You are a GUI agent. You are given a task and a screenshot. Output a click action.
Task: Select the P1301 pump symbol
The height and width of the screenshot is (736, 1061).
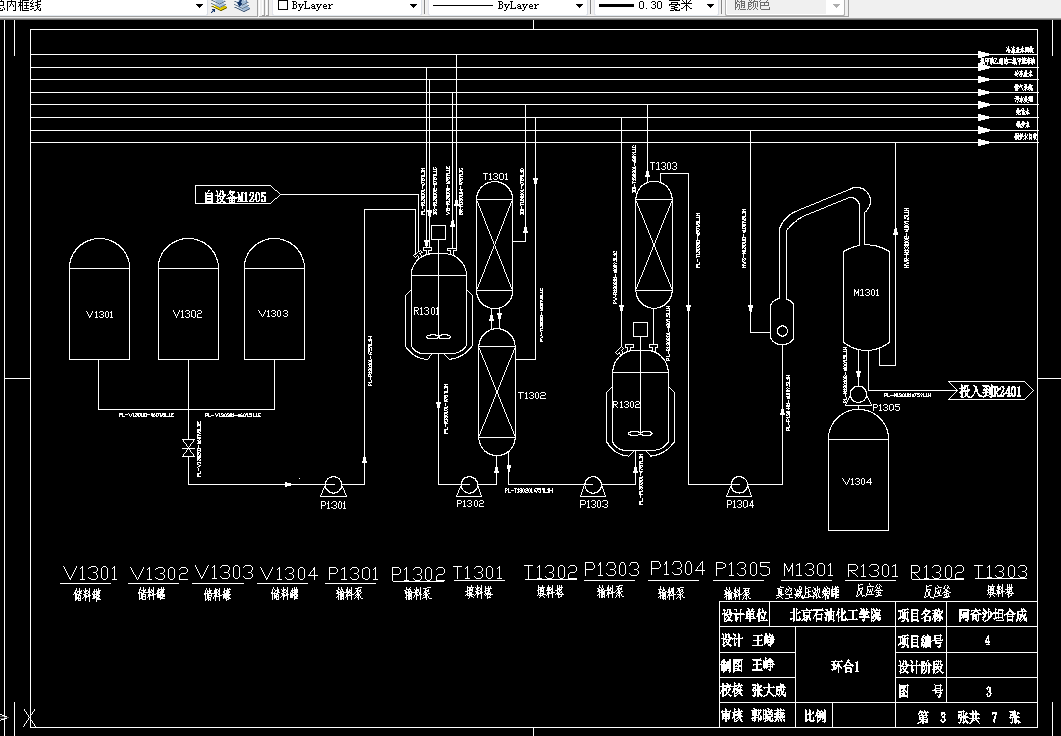click(x=332, y=486)
